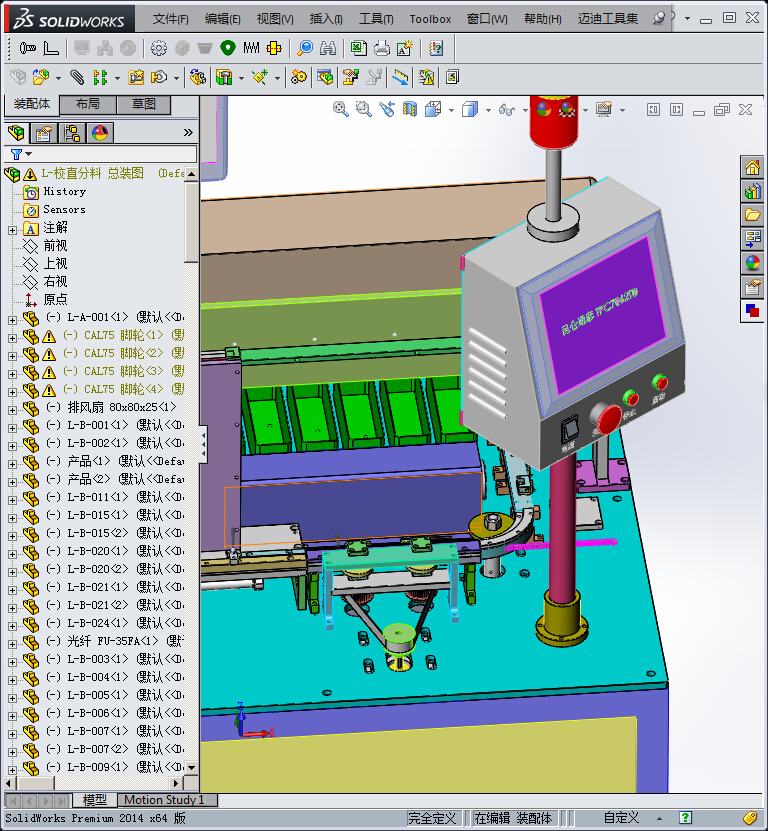
Task: Select the L-shaped structural member tool
Action: coord(51,49)
